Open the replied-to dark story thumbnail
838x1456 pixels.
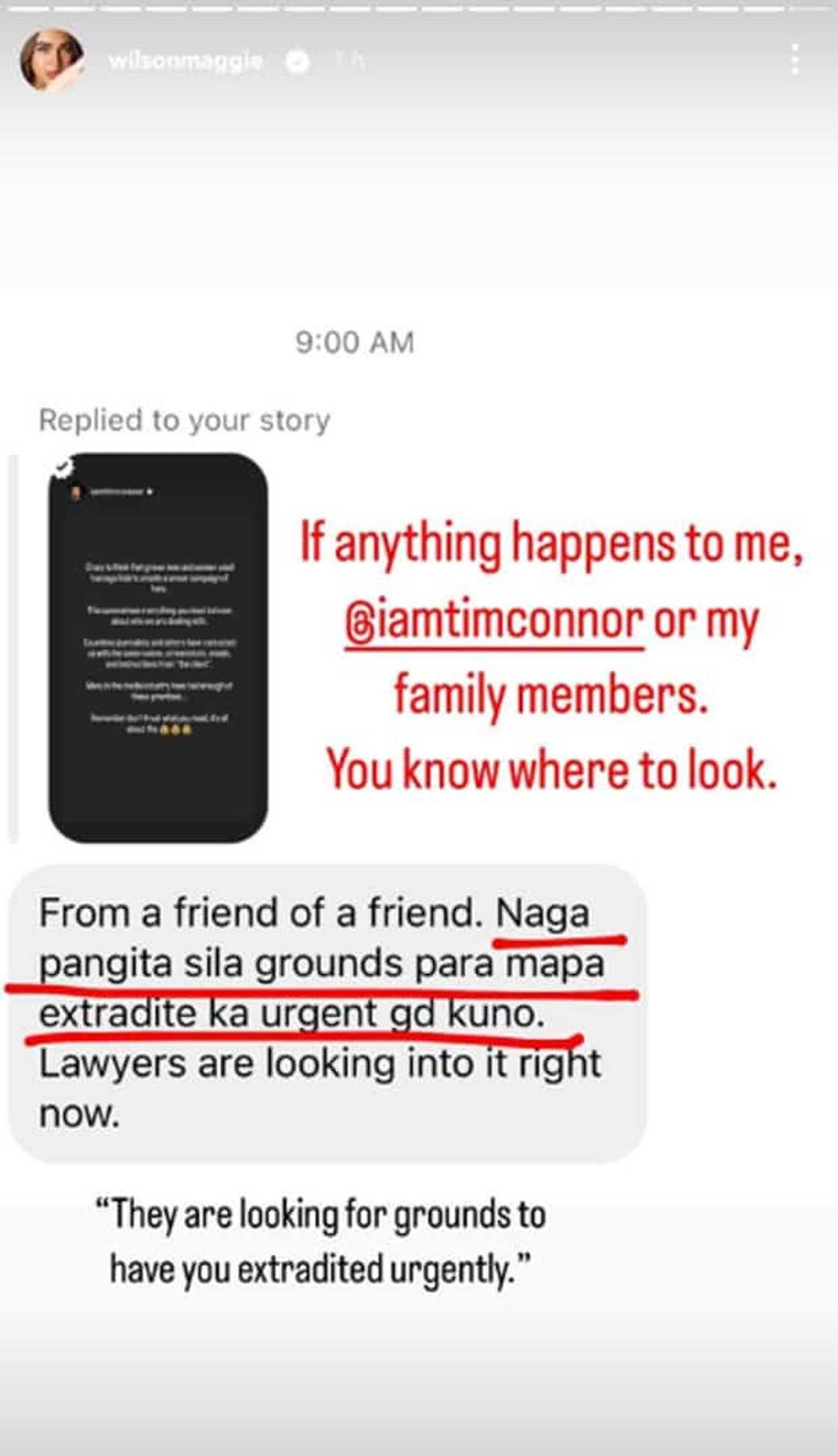click(158, 648)
